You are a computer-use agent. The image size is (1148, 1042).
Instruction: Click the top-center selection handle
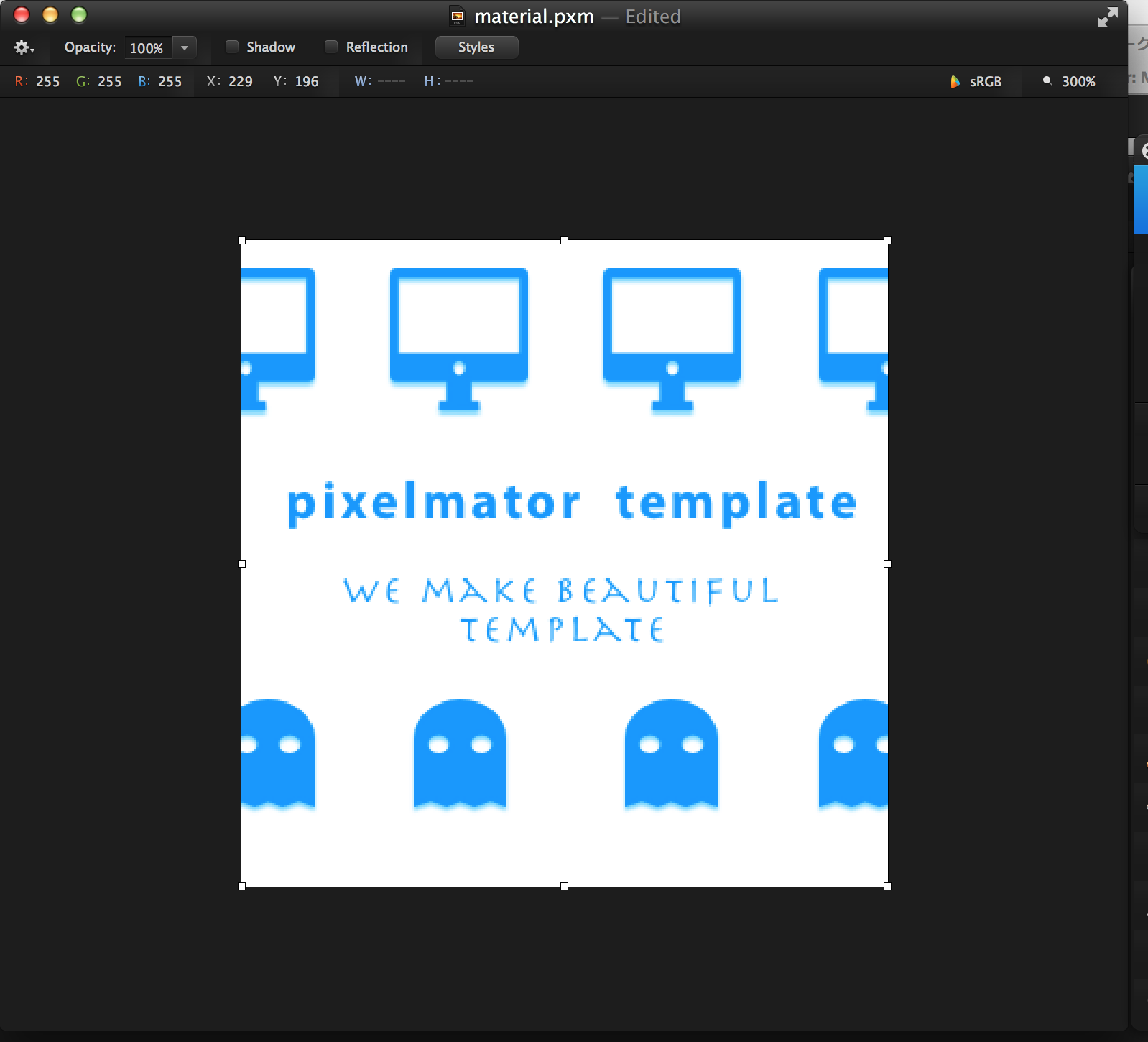point(565,241)
